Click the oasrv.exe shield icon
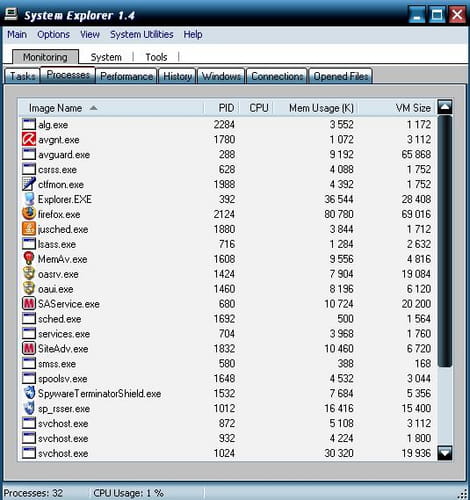The width and height of the screenshot is (470, 500). [x=29, y=274]
